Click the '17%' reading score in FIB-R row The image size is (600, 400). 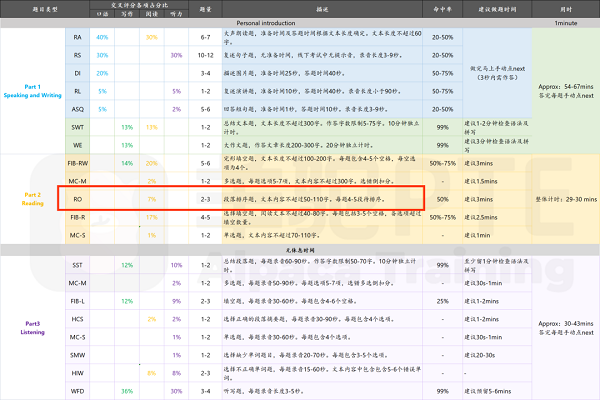(x=152, y=217)
